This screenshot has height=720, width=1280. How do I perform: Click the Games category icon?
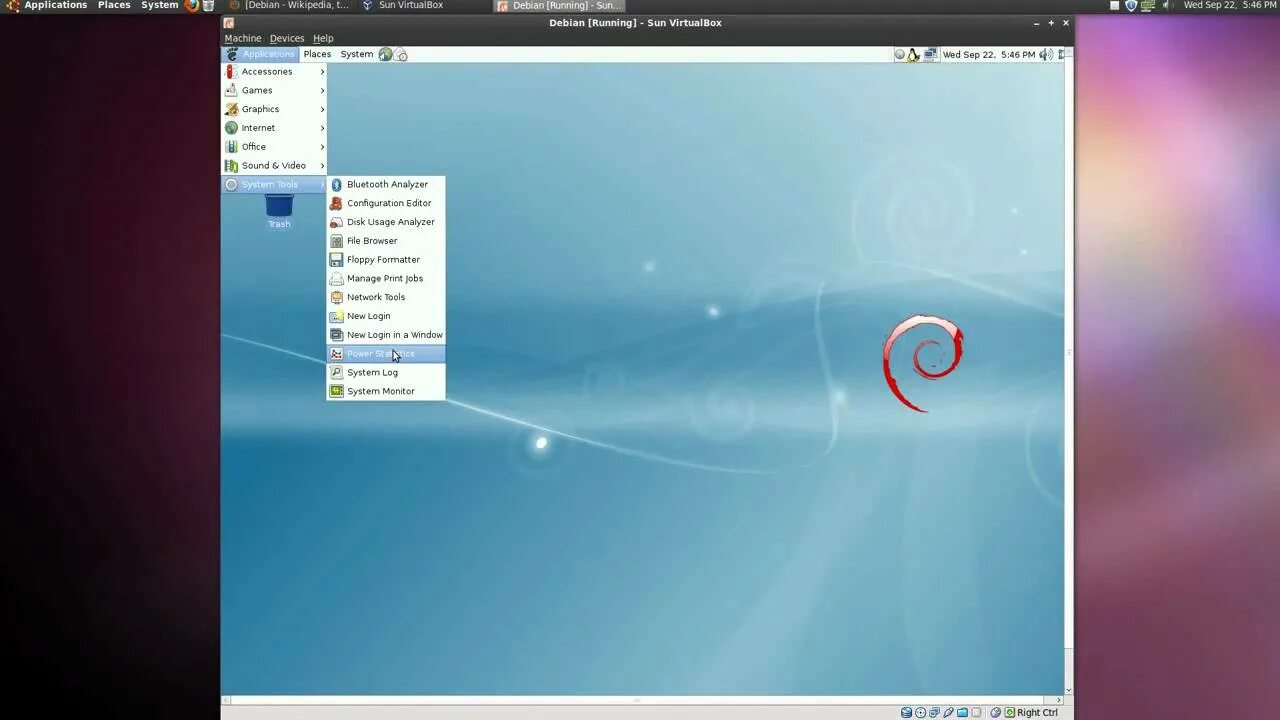232,90
